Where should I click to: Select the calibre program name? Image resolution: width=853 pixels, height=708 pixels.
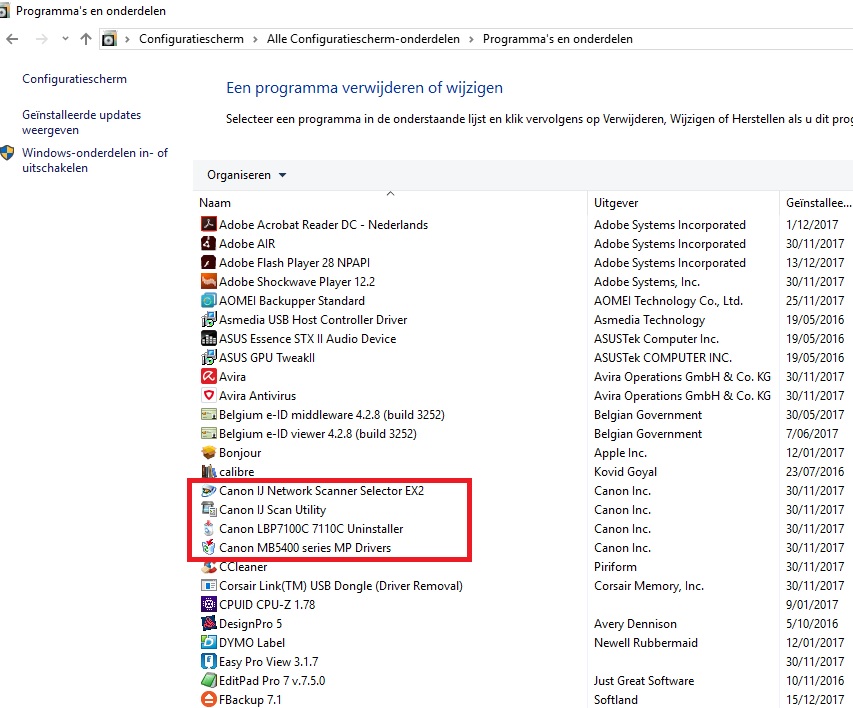(237, 471)
